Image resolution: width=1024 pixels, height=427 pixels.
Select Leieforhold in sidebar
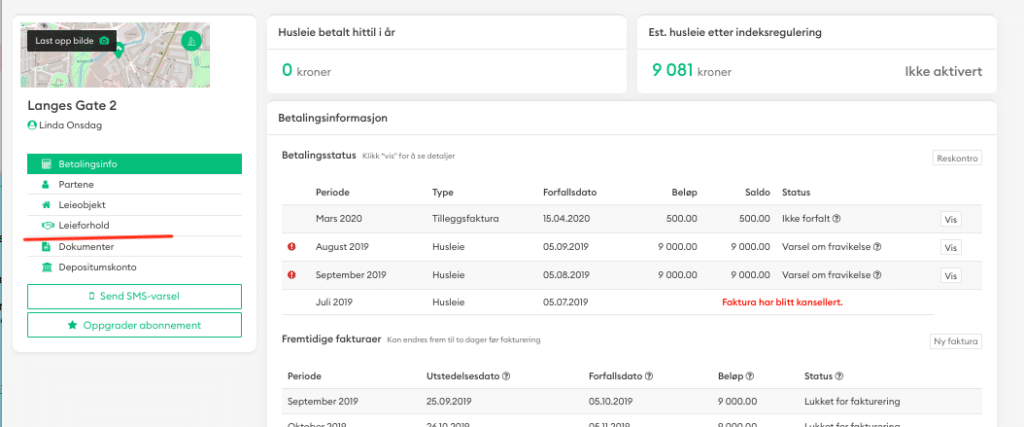(x=134, y=226)
